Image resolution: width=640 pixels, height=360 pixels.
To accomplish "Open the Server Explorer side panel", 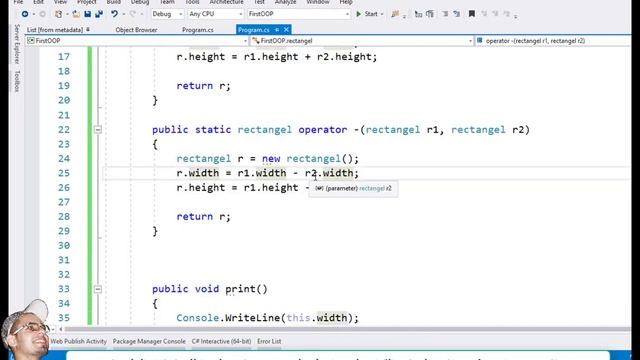I will point(17,44).
